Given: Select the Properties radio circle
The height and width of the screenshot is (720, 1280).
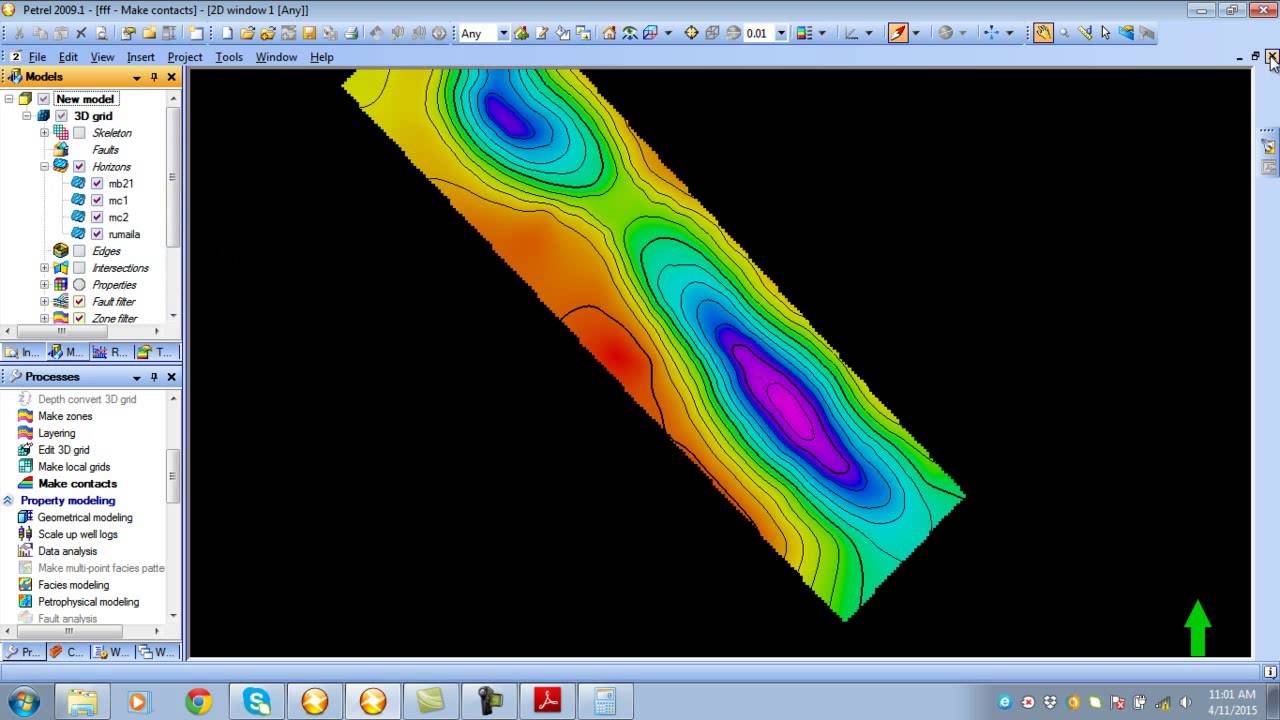Looking at the screenshot, I should (80, 285).
